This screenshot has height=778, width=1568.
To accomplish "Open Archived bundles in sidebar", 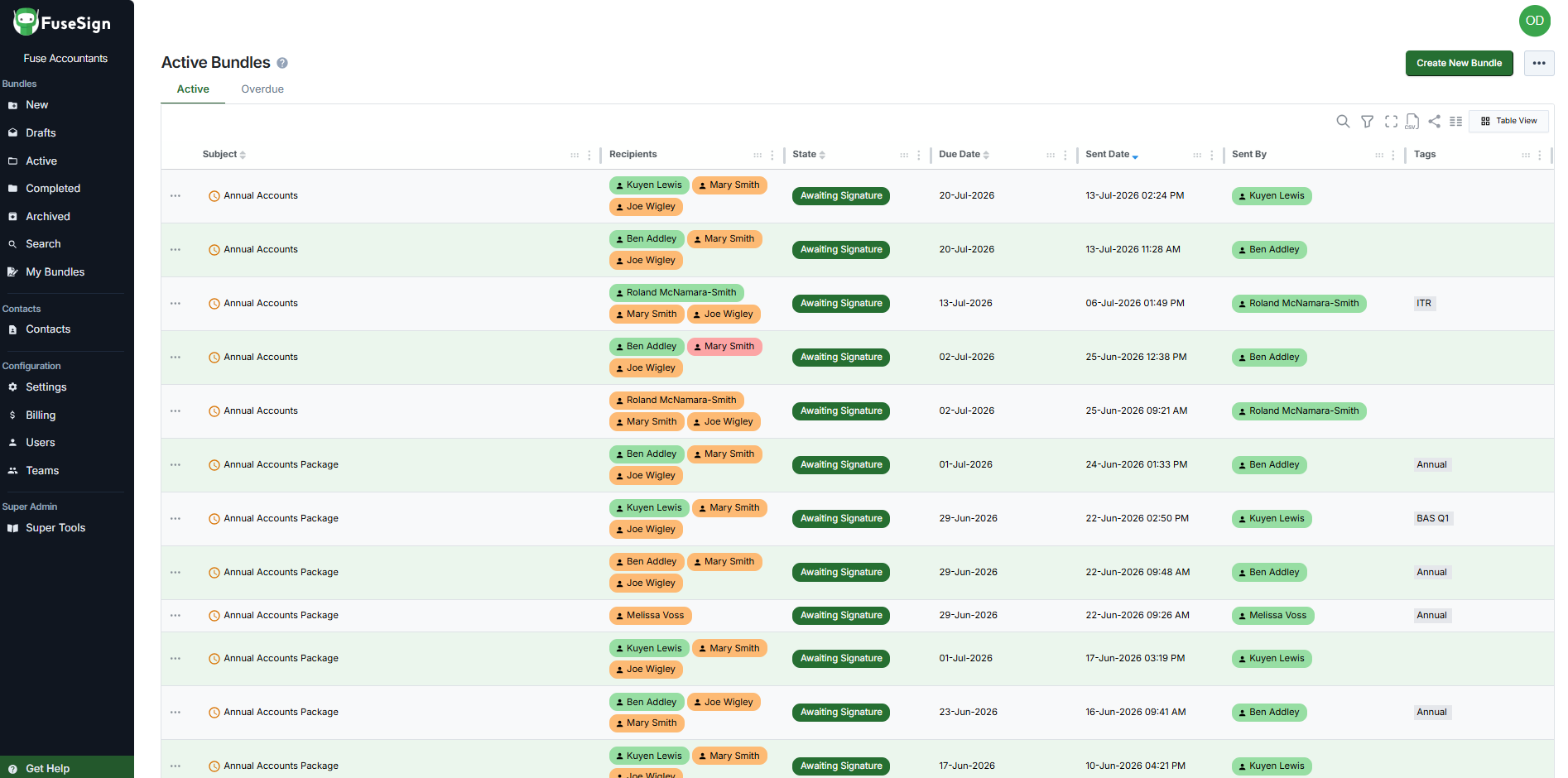I will pos(66,217).
